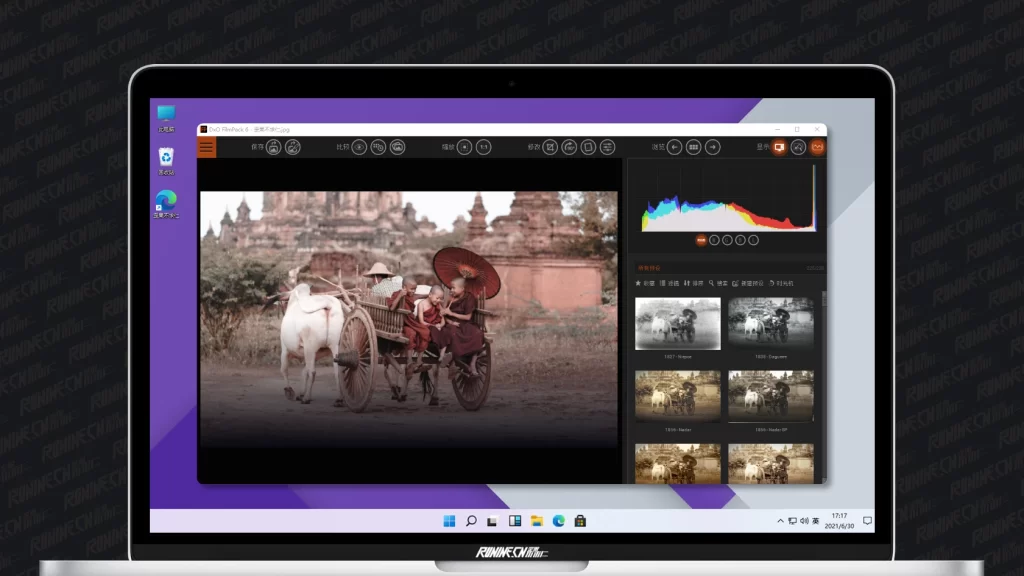Click the fit-to-screen zoom icon
Viewport: 1024px width, 576px height.
click(464, 147)
